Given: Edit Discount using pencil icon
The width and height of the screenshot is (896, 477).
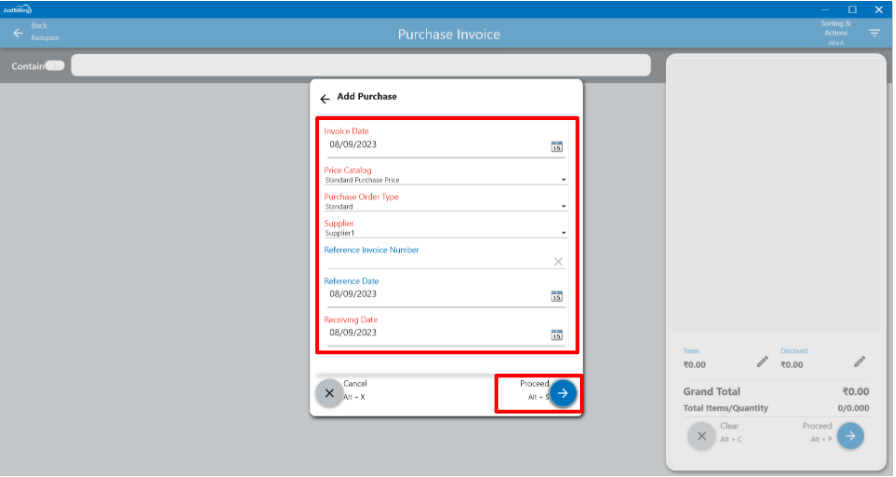Looking at the screenshot, I should [859, 362].
